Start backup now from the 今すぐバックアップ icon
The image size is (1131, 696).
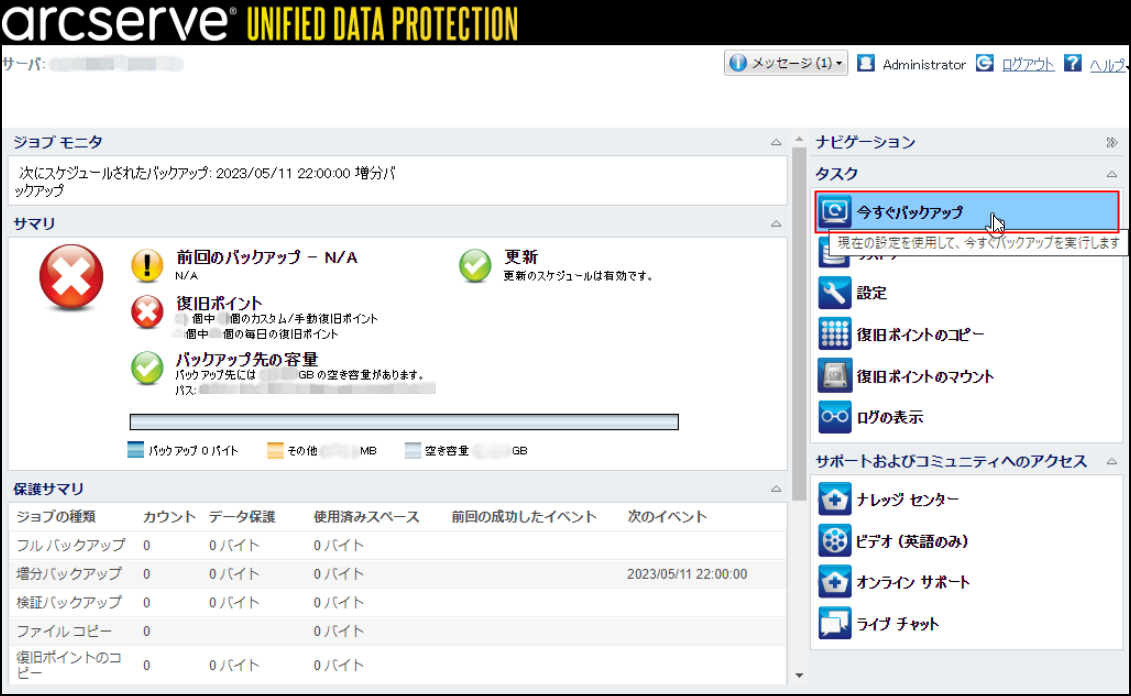coord(835,211)
